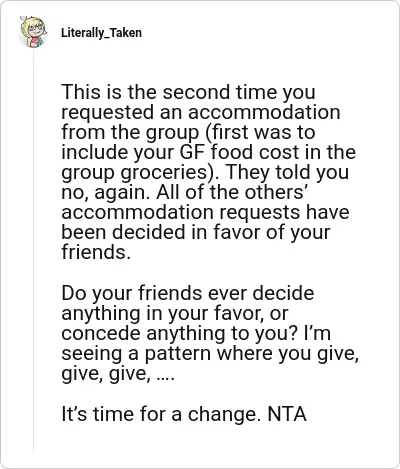Click the trailing "give, give, …." line
This screenshot has width=400, height=469.
point(118,374)
